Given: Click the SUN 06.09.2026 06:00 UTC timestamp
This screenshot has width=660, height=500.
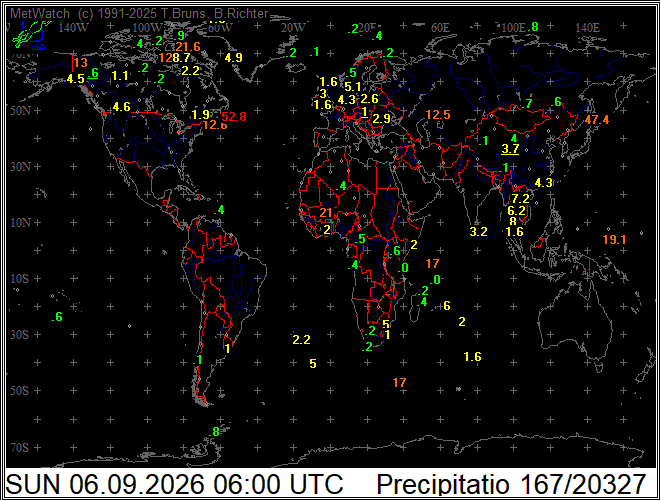Looking at the screenshot, I should click(174, 484).
